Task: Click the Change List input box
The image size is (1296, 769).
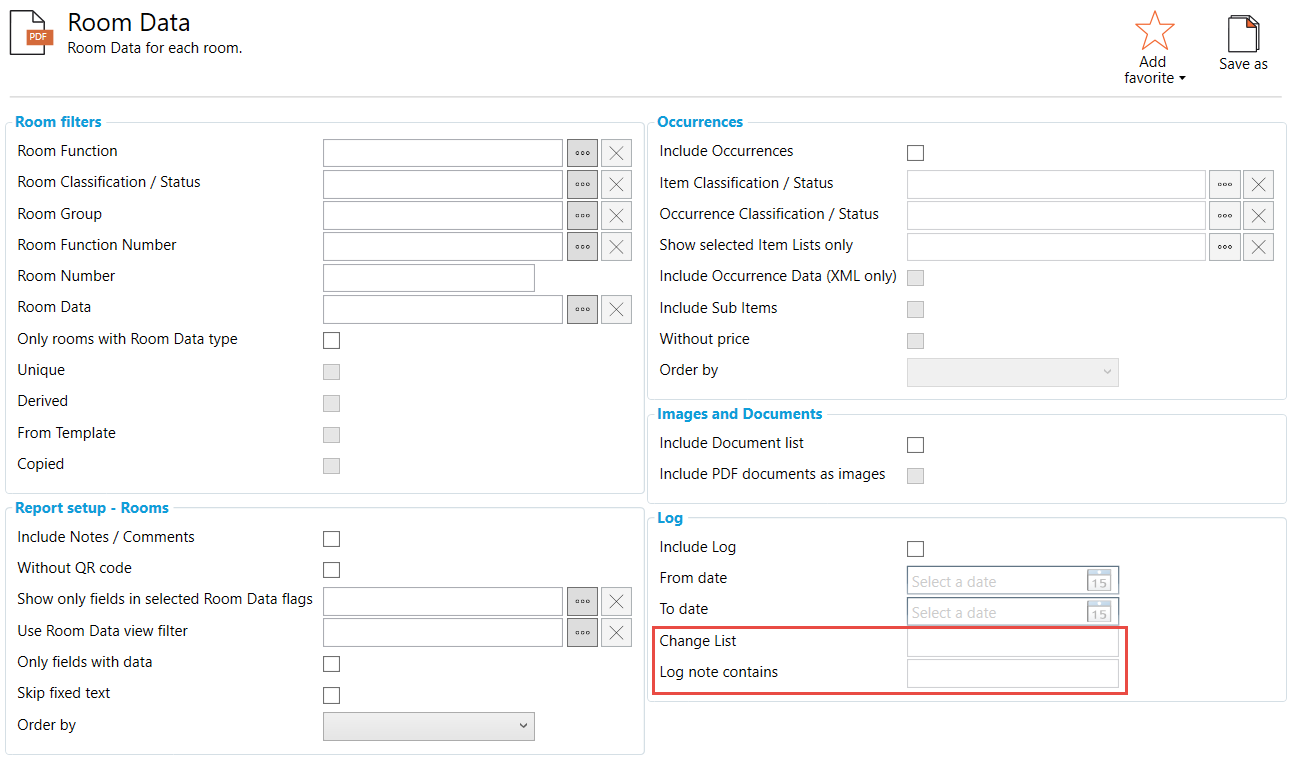Action: [x=1012, y=642]
